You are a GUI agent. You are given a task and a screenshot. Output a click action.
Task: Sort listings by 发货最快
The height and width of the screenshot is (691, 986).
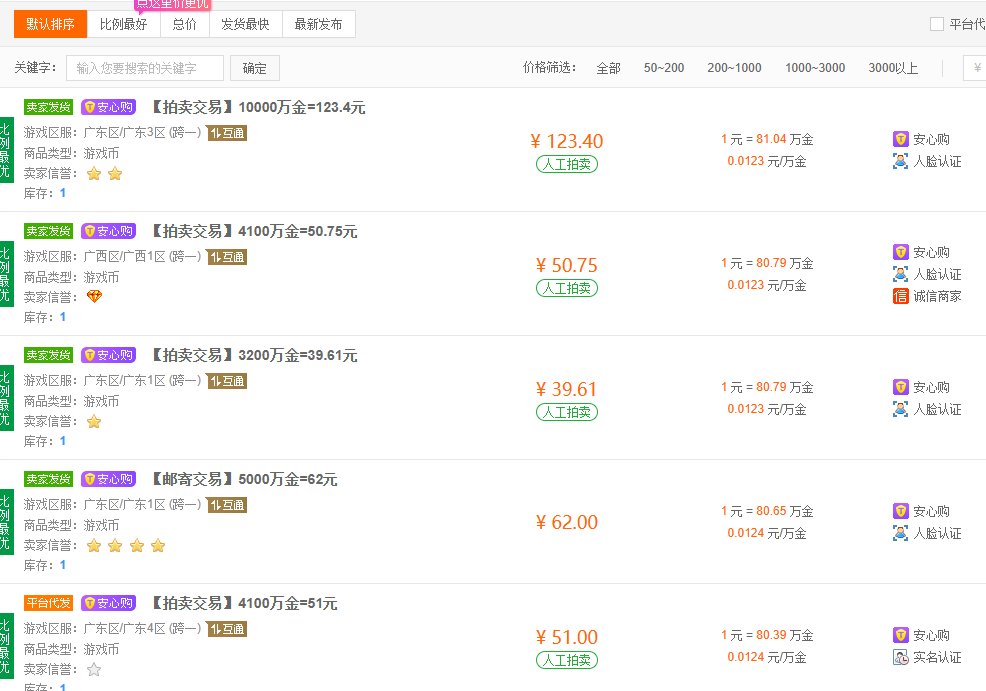(x=245, y=24)
